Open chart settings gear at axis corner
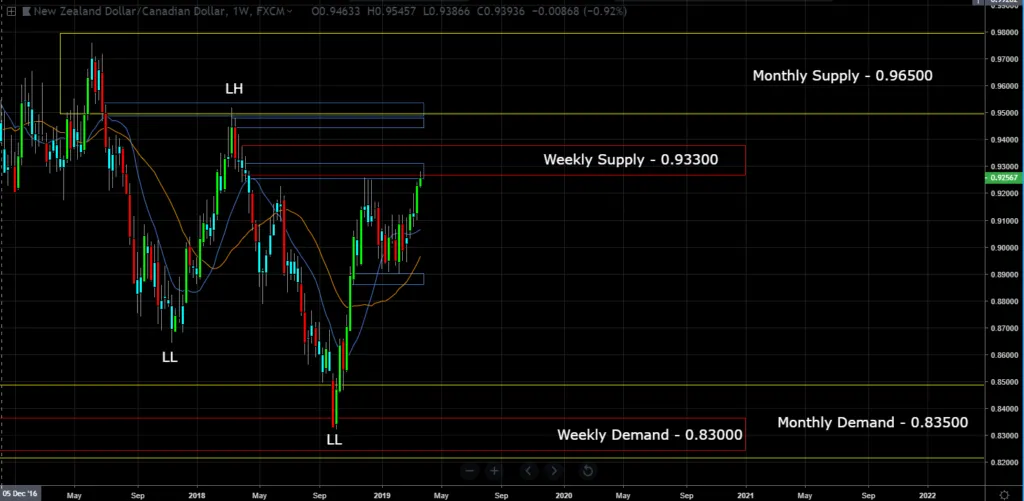The image size is (1024, 501). click(x=1005, y=494)
